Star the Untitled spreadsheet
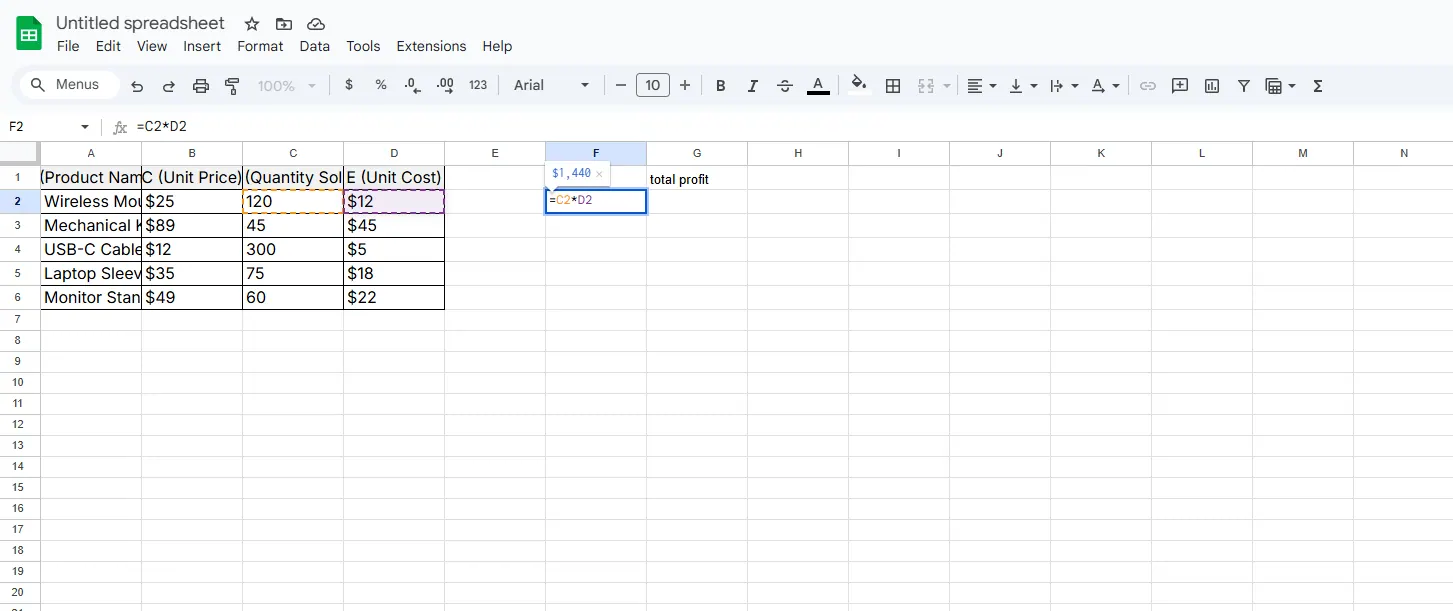 point(252,24)
